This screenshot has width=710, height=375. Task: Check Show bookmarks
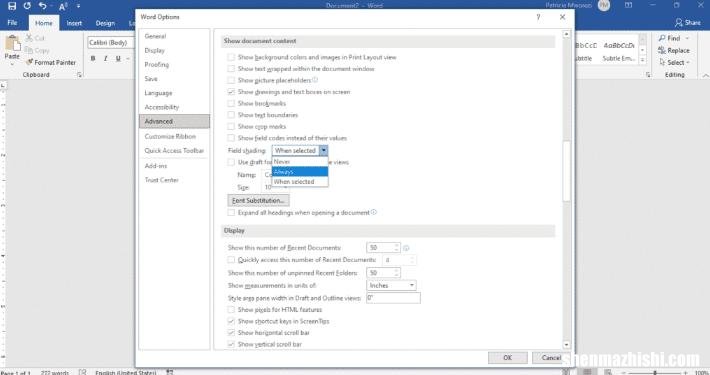231,103
